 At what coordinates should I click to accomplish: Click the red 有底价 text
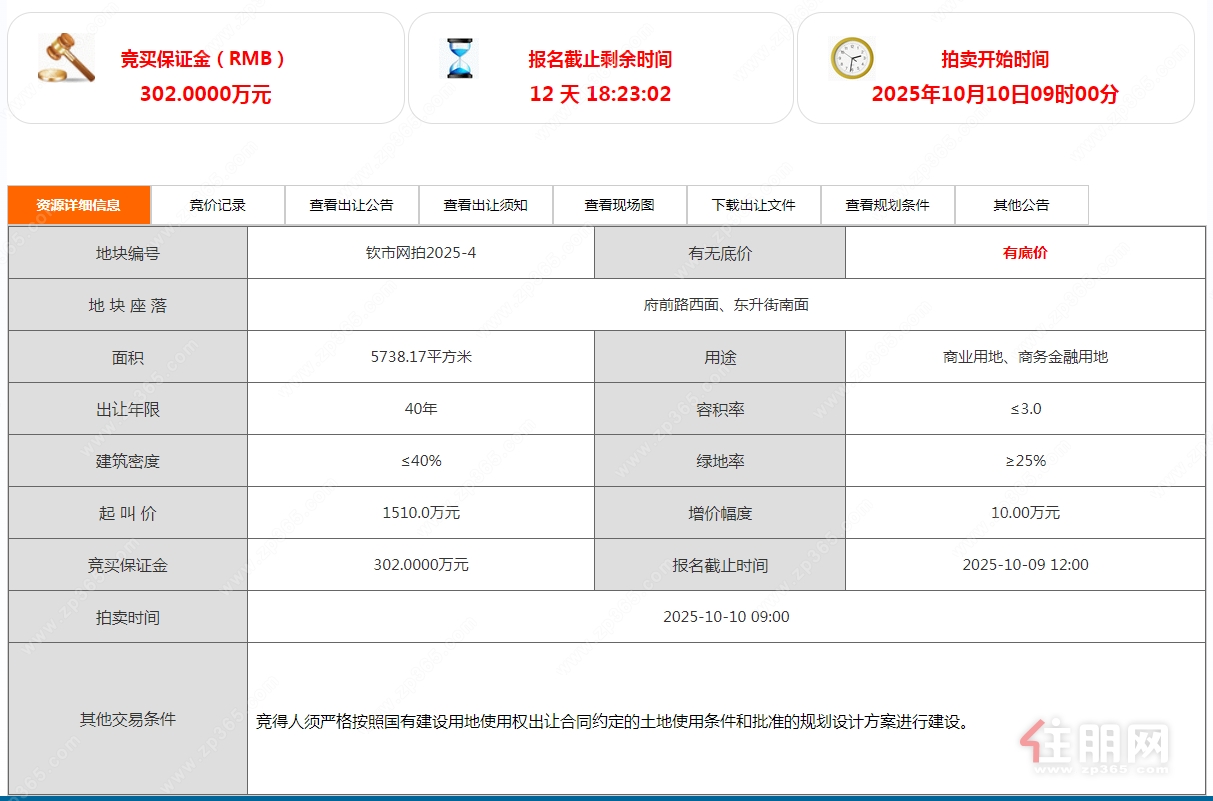(1025, 253)
